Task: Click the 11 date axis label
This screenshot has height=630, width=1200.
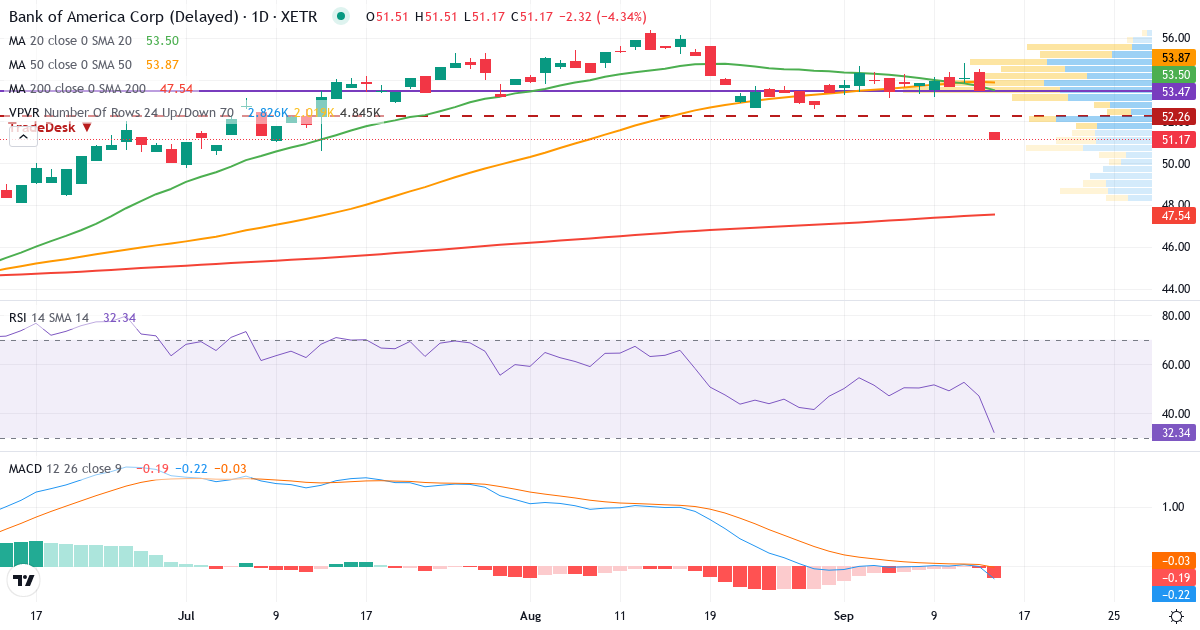Action: point(620,616)
